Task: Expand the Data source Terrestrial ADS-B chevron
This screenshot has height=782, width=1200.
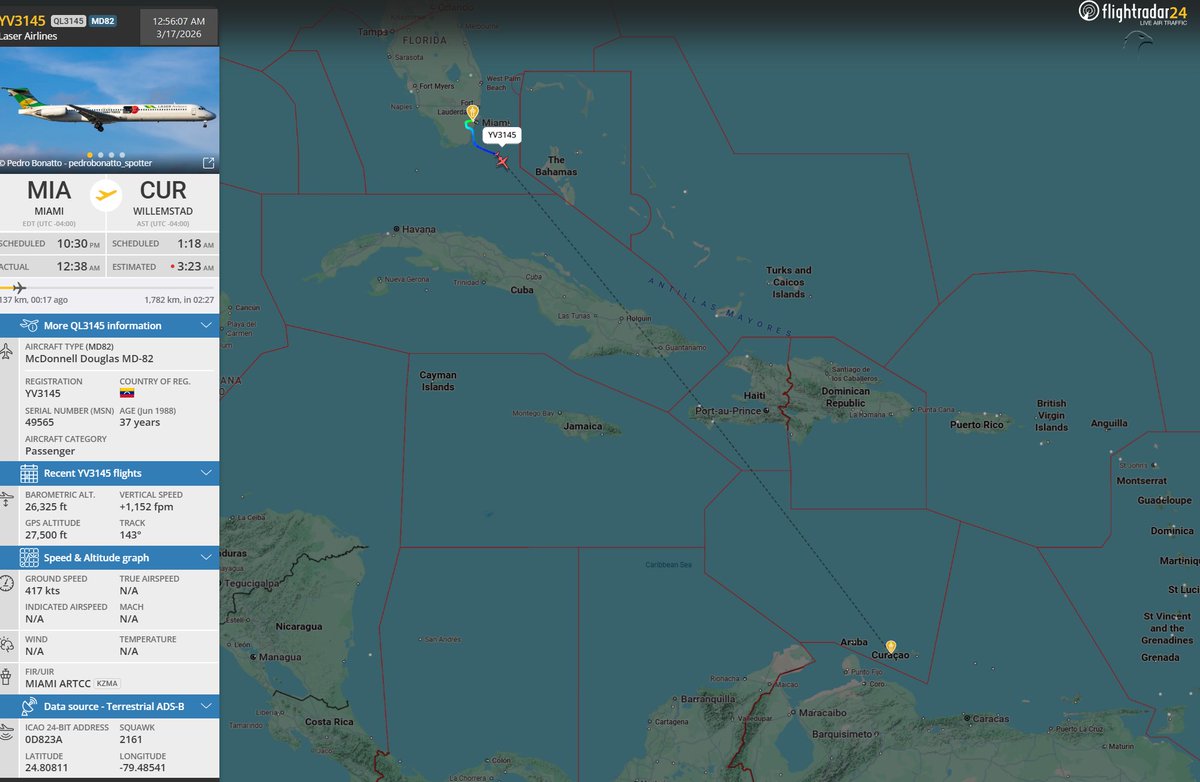Action: 206,706
